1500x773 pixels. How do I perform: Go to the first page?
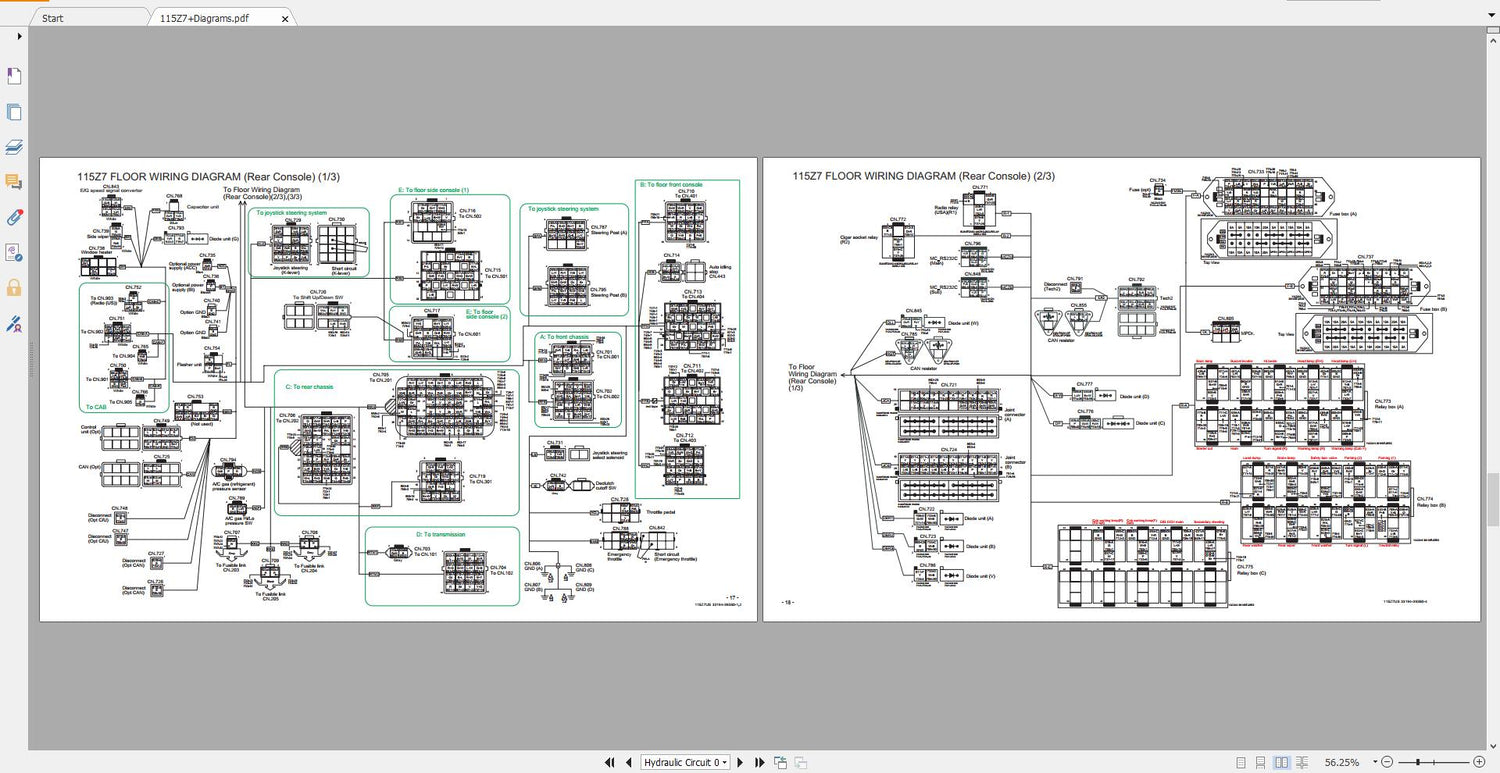click(609, 762)
